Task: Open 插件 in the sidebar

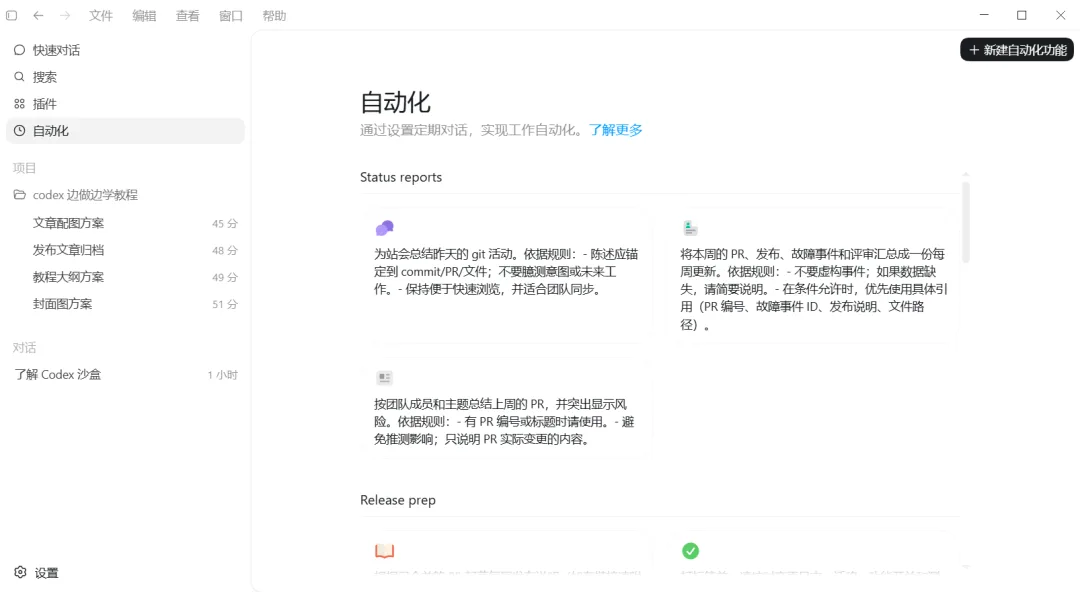Action: [x=125, y=104]
